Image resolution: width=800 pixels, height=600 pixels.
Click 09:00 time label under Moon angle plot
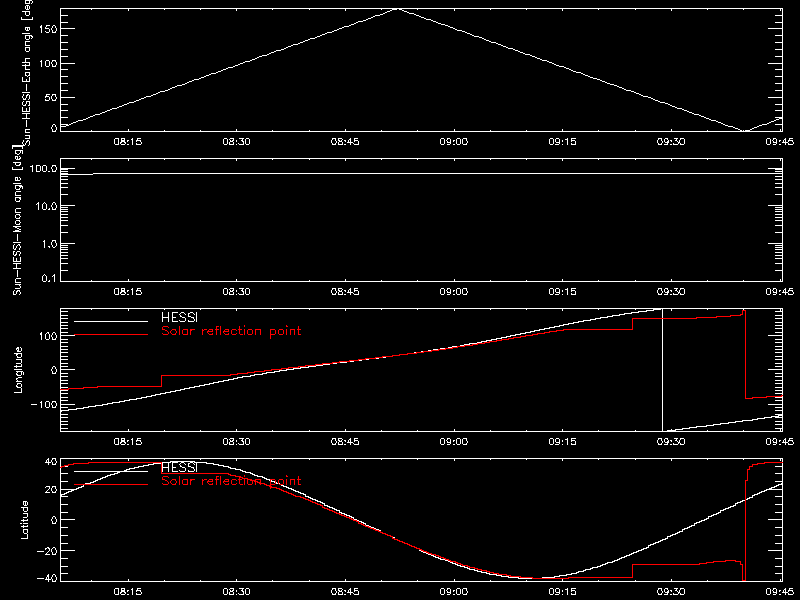454,292
